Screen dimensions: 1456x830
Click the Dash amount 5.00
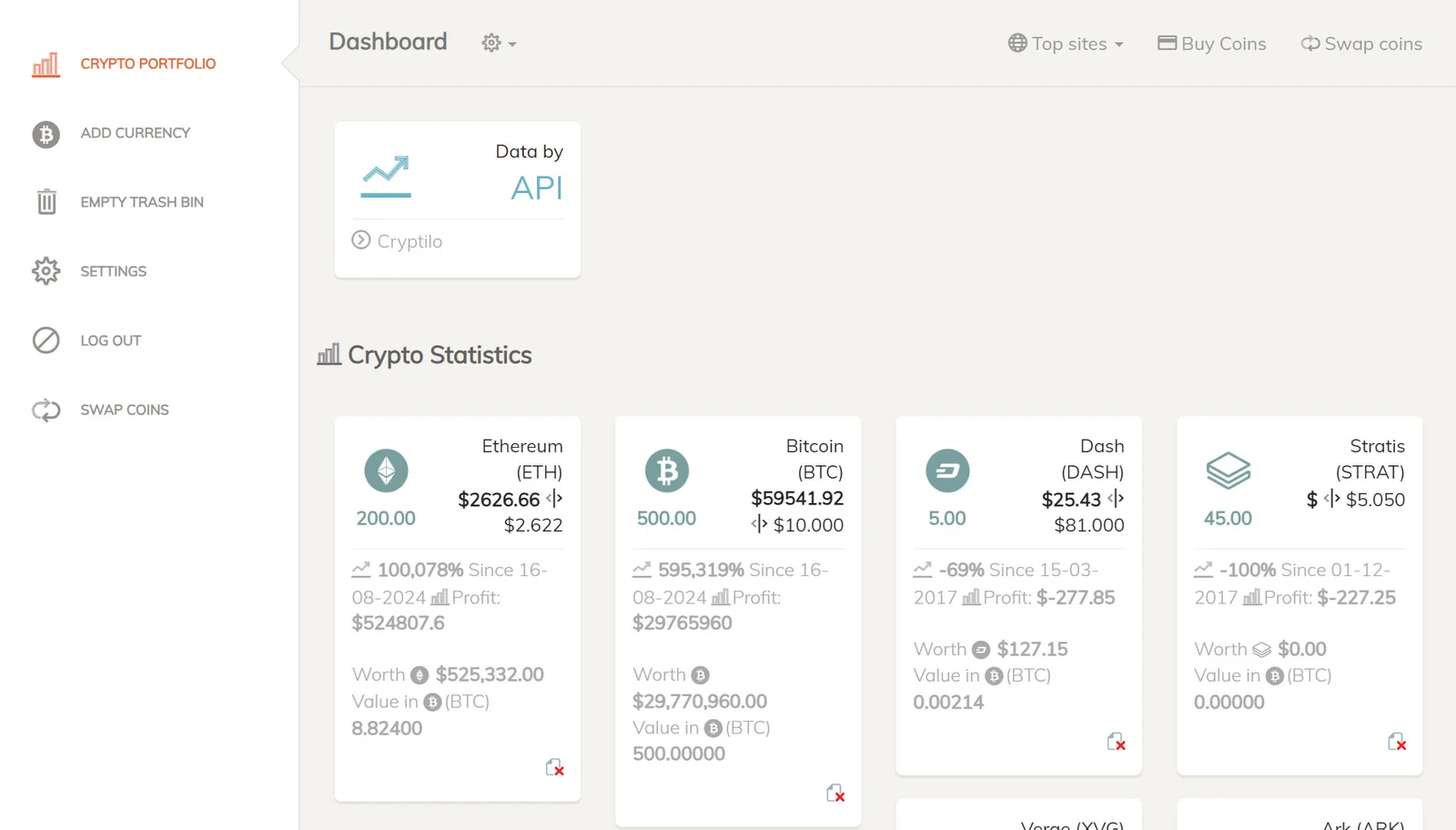[x=947, y=519]
